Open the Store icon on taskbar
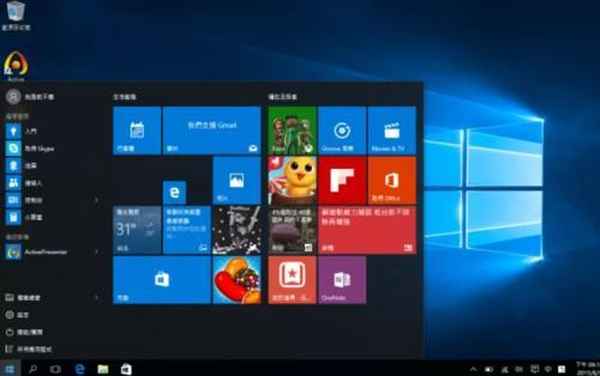Image resolution: width=600 pixels, height=376 pixels. click(x=126, y=369)
